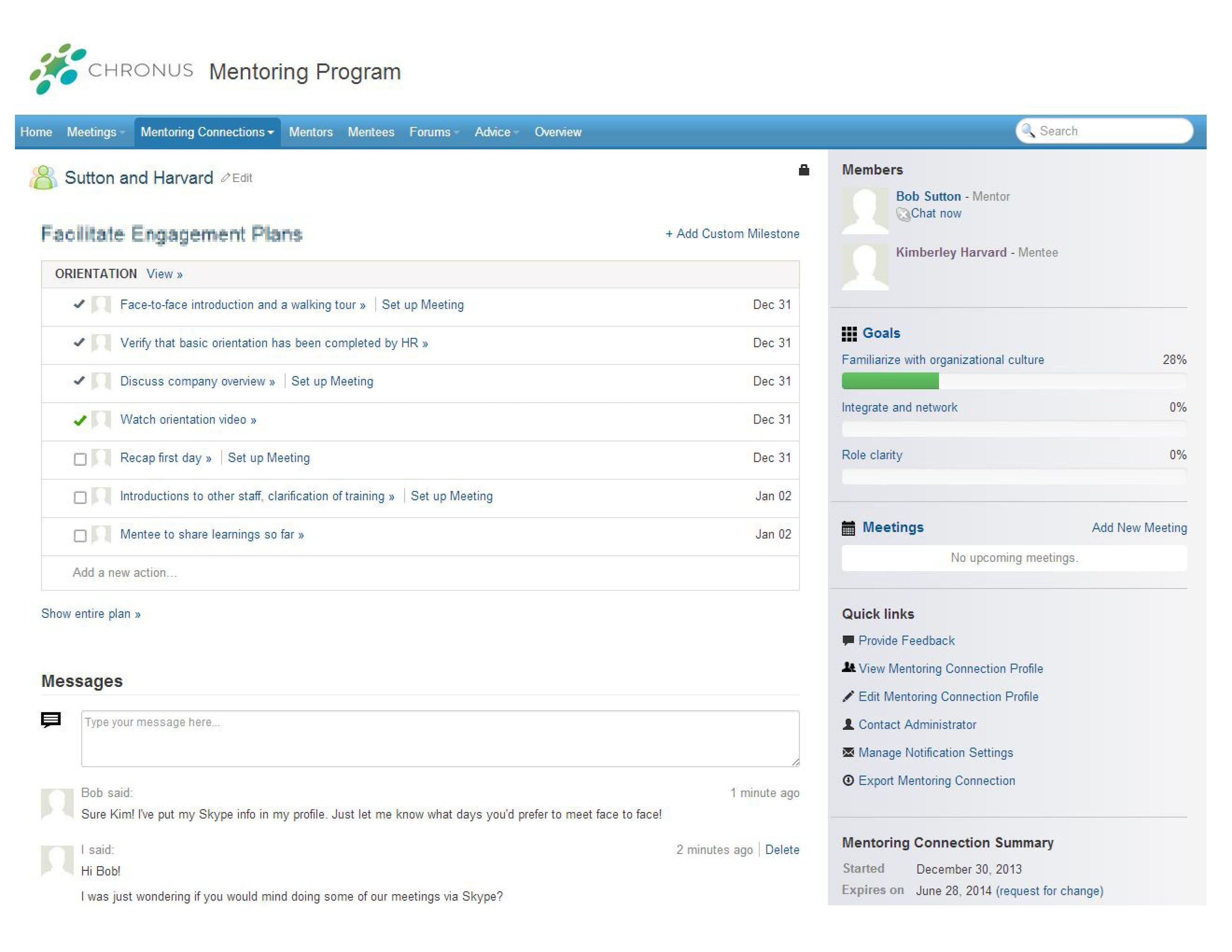Click the Add a new action field
This screenshot has height=952, width=1232.
[420, 573]
